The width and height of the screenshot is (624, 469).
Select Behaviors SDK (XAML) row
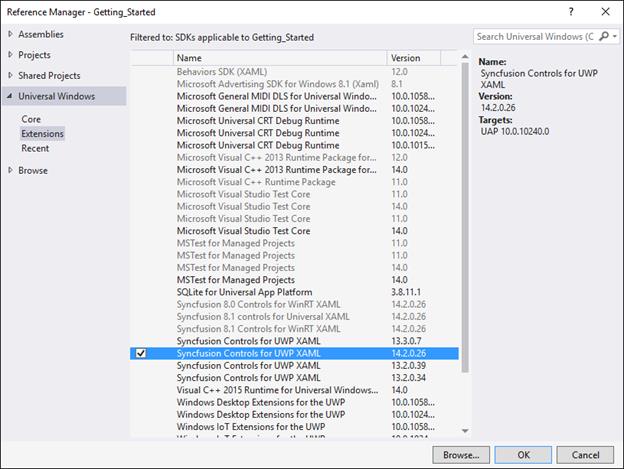294,72
